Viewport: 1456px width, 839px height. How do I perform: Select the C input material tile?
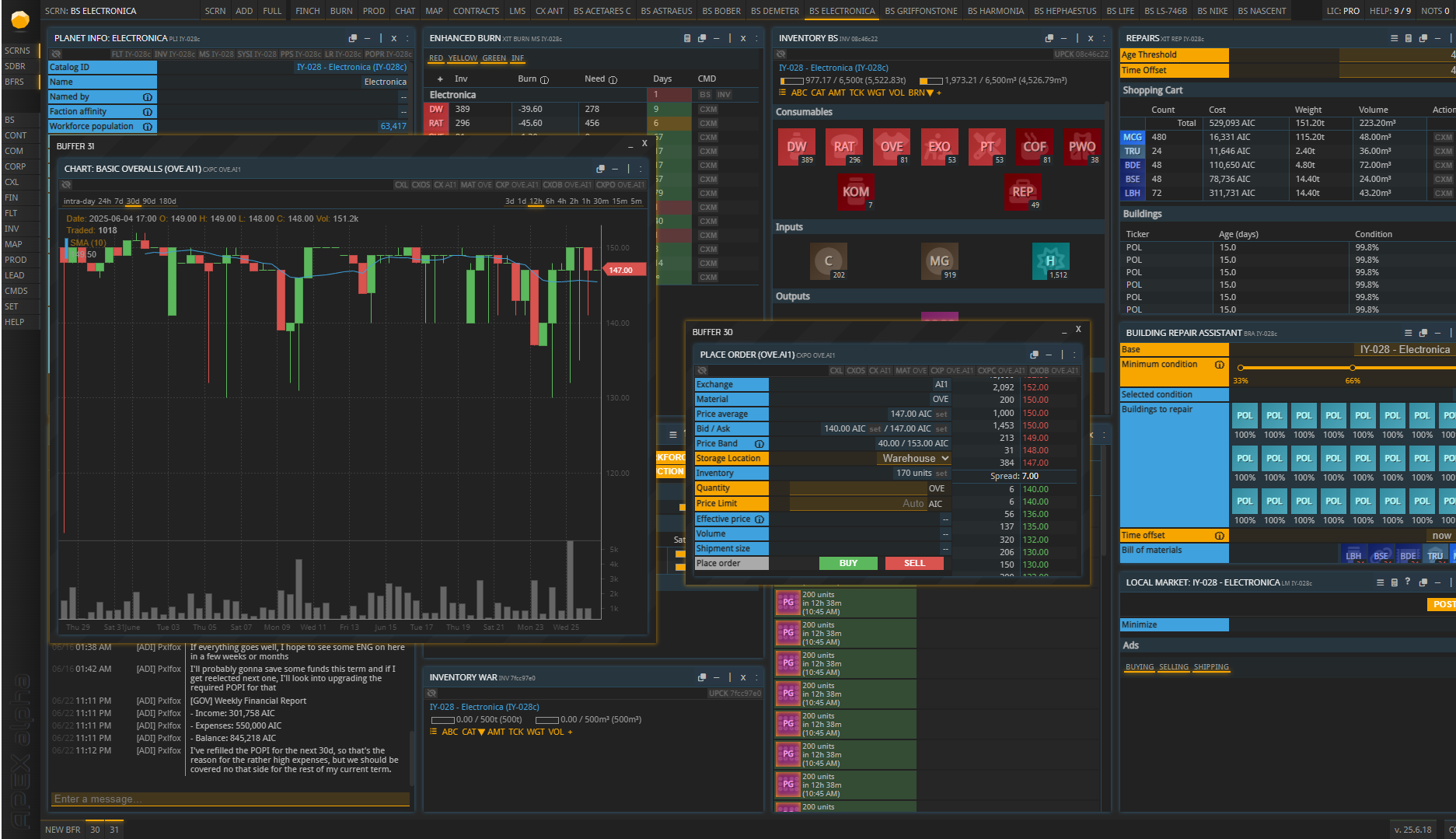(x=829, y=261)
